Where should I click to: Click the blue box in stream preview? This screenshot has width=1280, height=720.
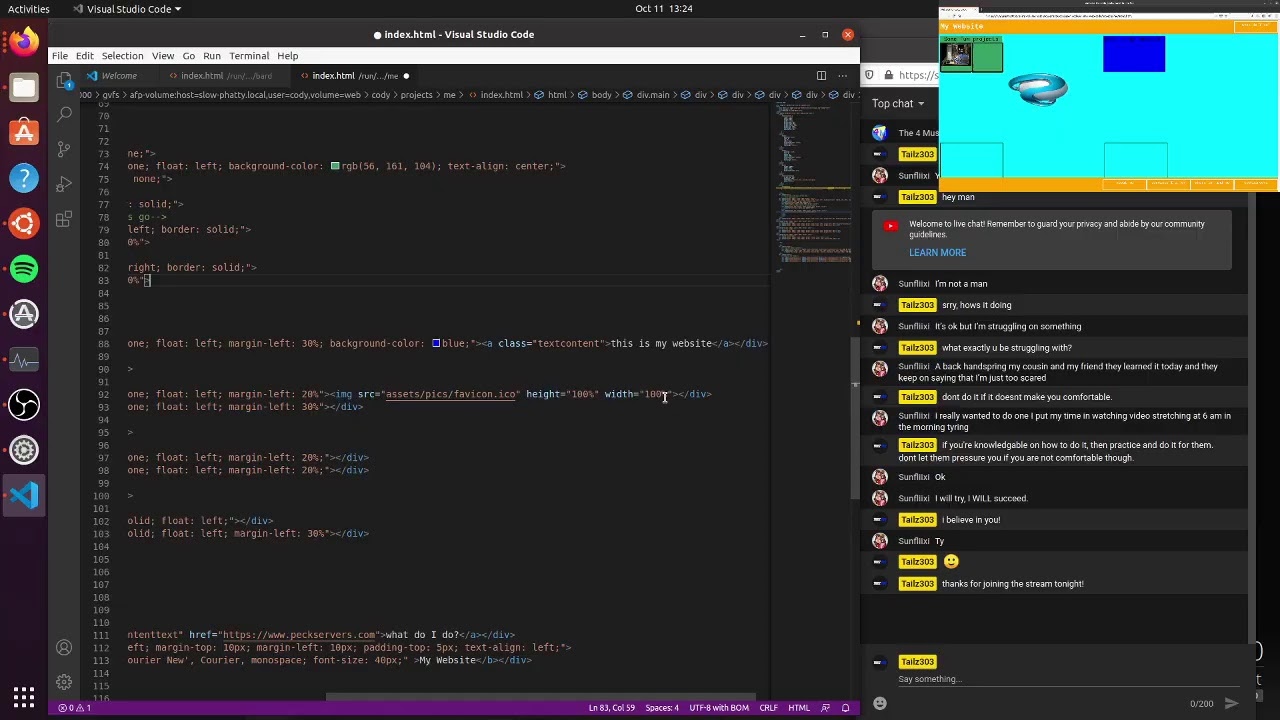(x=1134, y=54)
